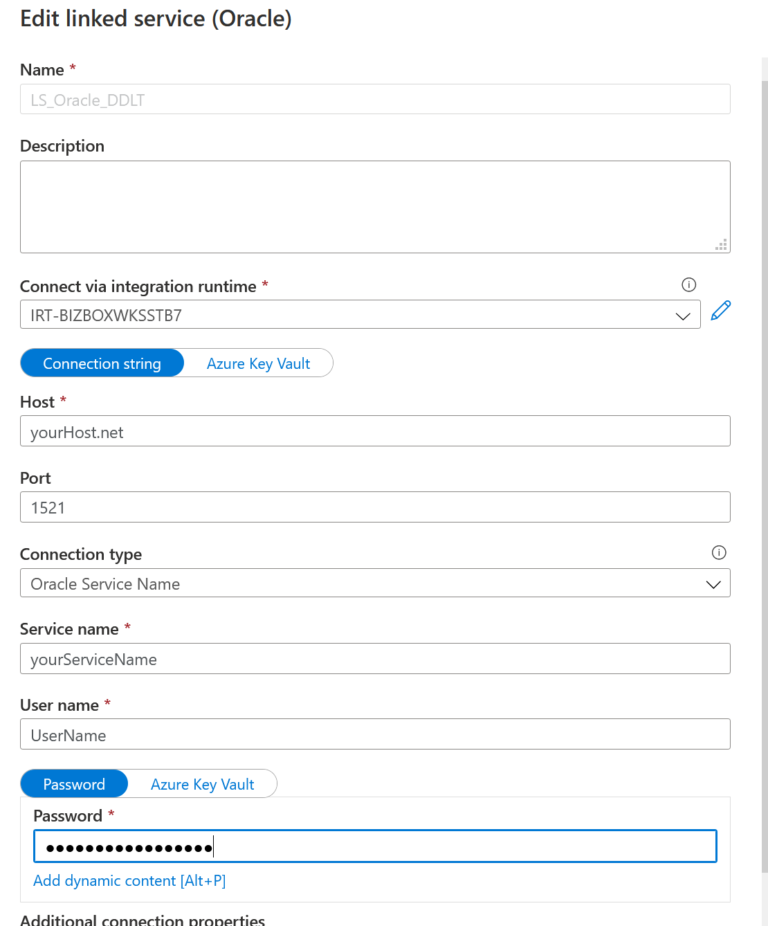Click the Host field containing yourHost.net

(x=375, y=431)
